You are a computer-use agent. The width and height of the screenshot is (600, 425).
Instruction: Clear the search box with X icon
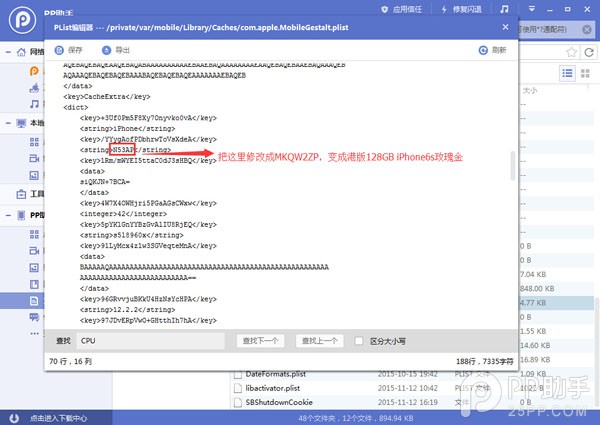(x=587, y=29)
